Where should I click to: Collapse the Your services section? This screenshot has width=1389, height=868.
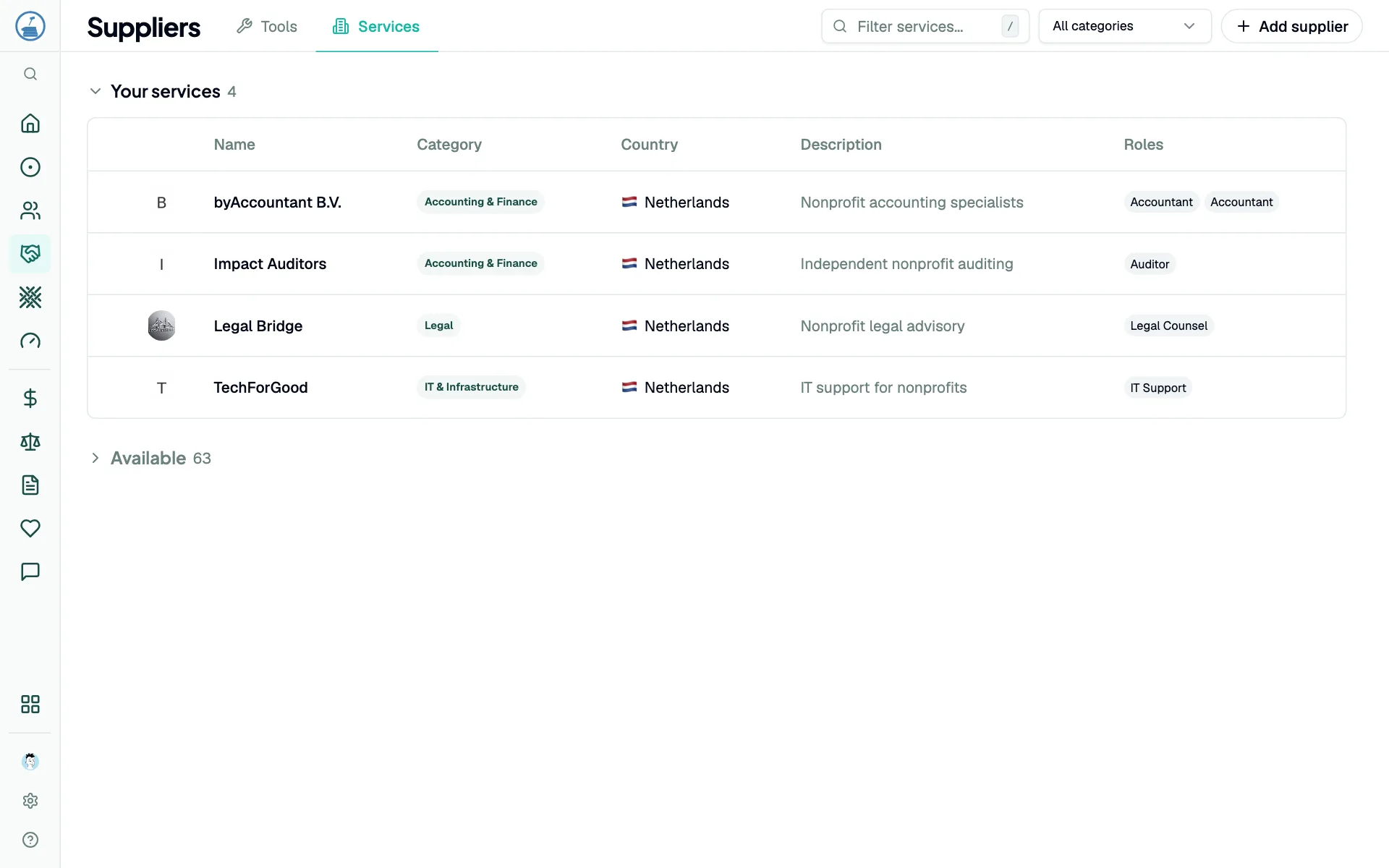point(95,91)
